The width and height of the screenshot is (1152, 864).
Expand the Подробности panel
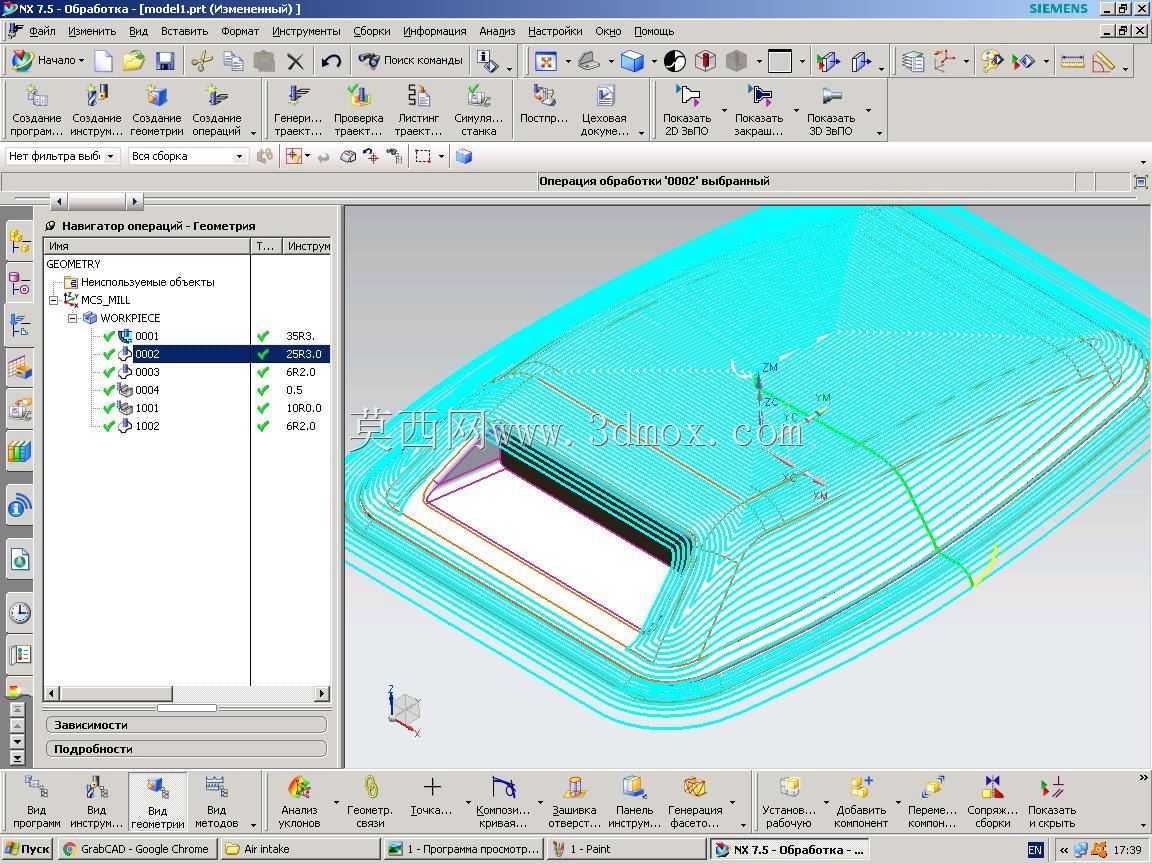[x=186, y=749]
